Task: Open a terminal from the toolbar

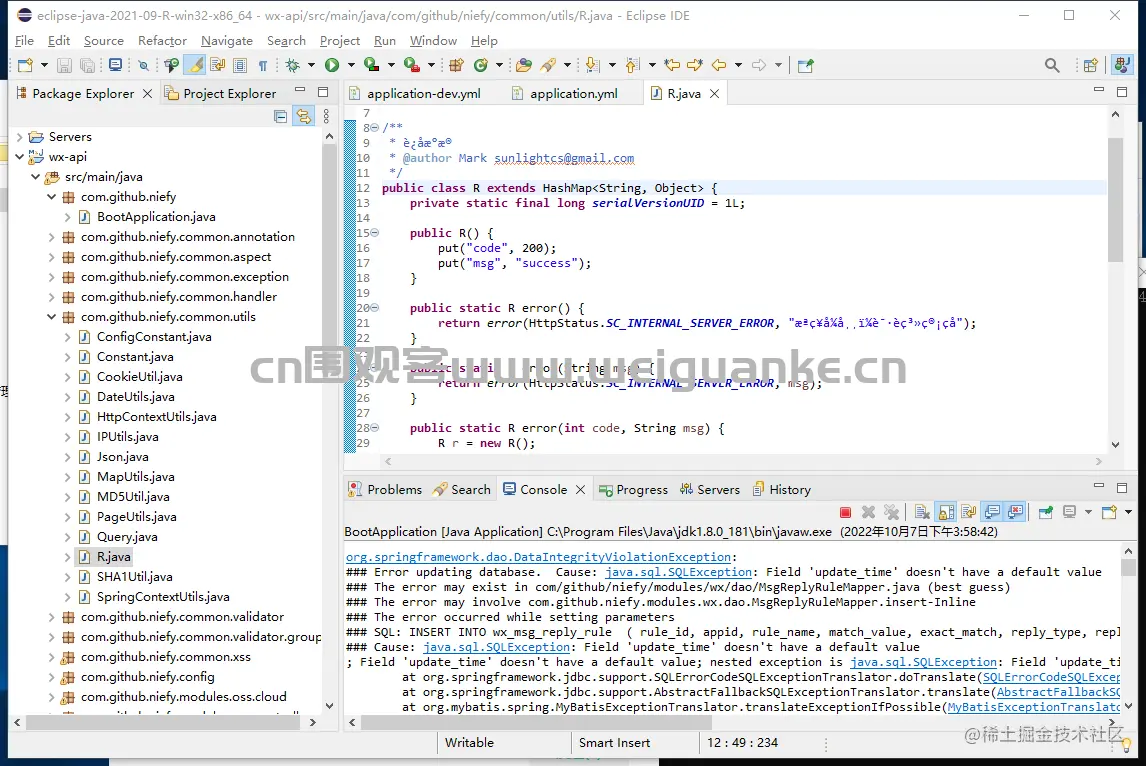Action: (x=115, y=64)
